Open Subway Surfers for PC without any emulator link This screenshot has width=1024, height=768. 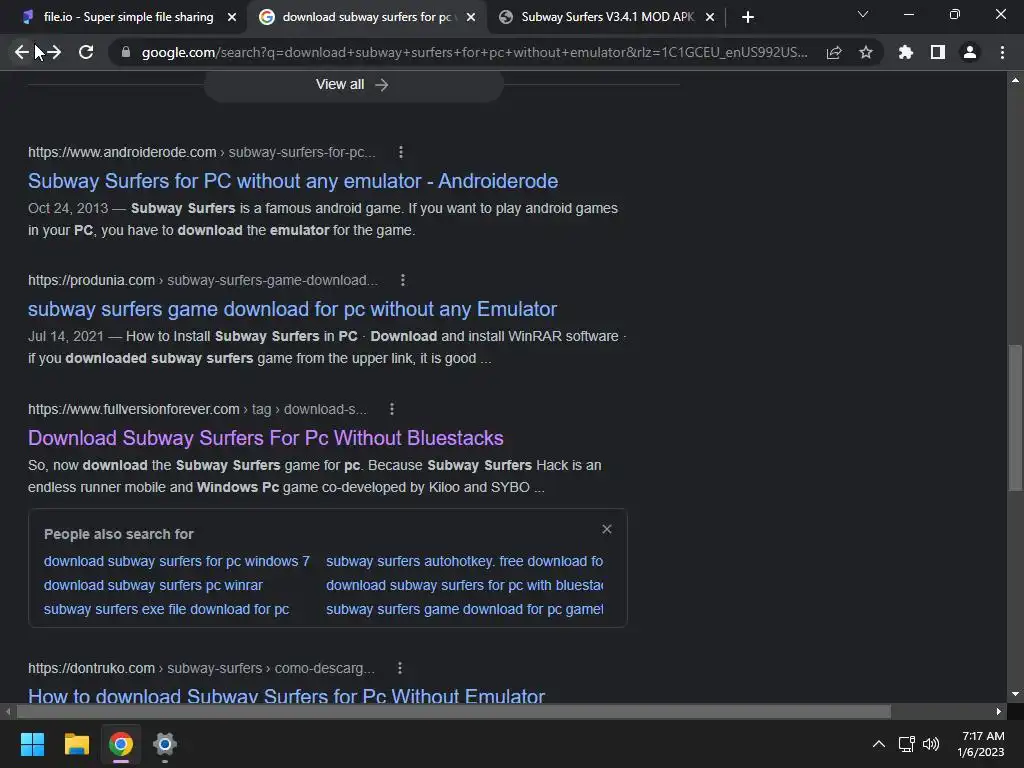(x=293, y=181)
